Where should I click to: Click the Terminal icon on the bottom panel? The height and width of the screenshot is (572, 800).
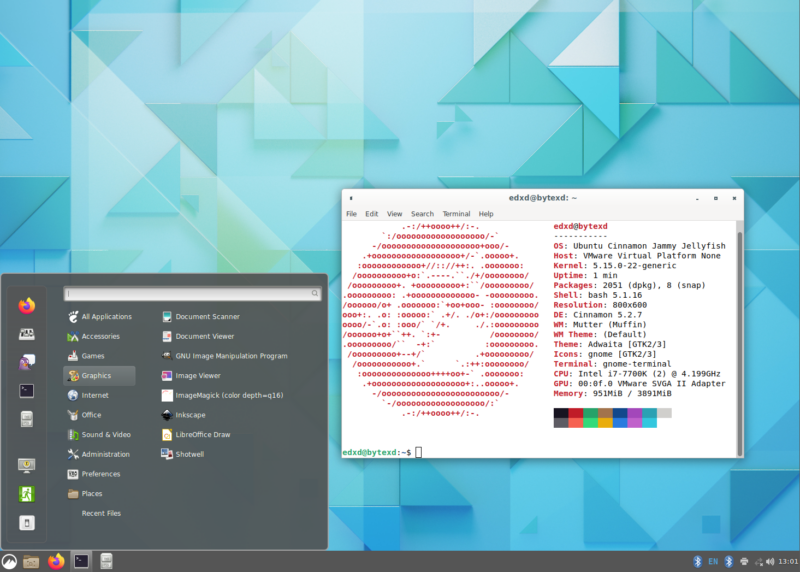81,561
